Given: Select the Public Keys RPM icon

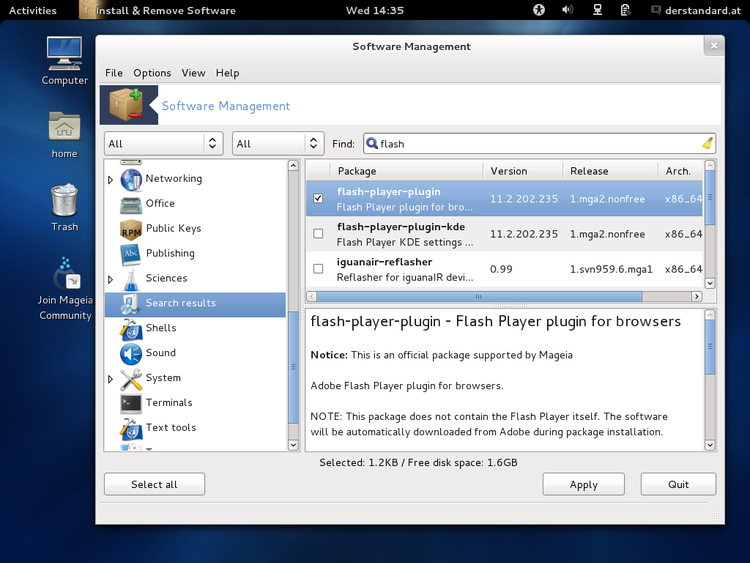Looking at the screenshot, I should click(130, 229).
